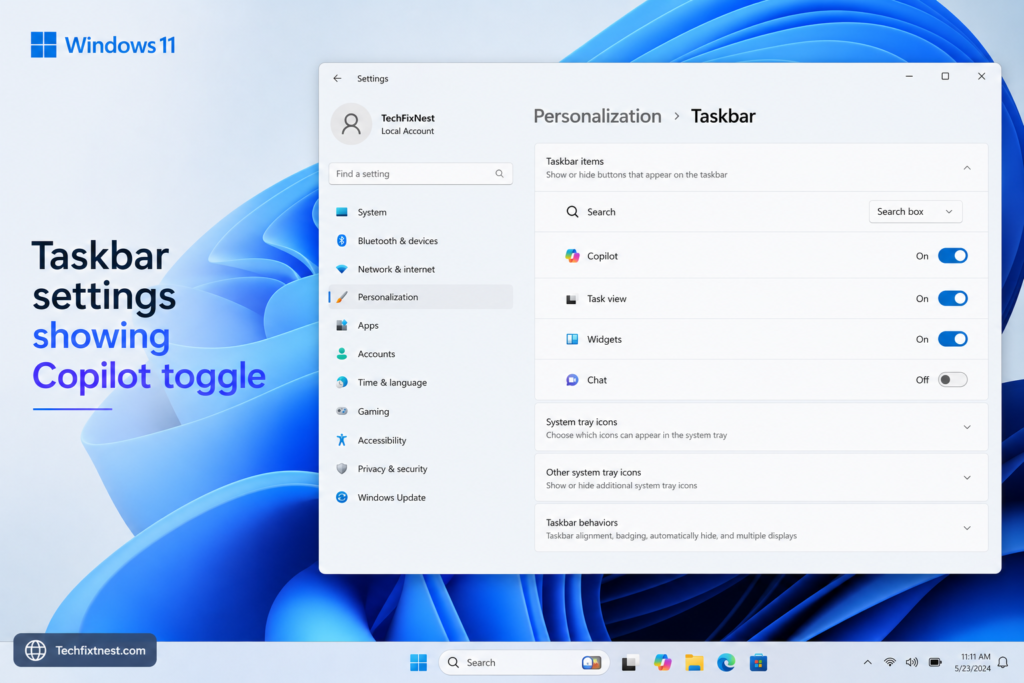
Task: Expand System tray icons section
Action: 967,427
